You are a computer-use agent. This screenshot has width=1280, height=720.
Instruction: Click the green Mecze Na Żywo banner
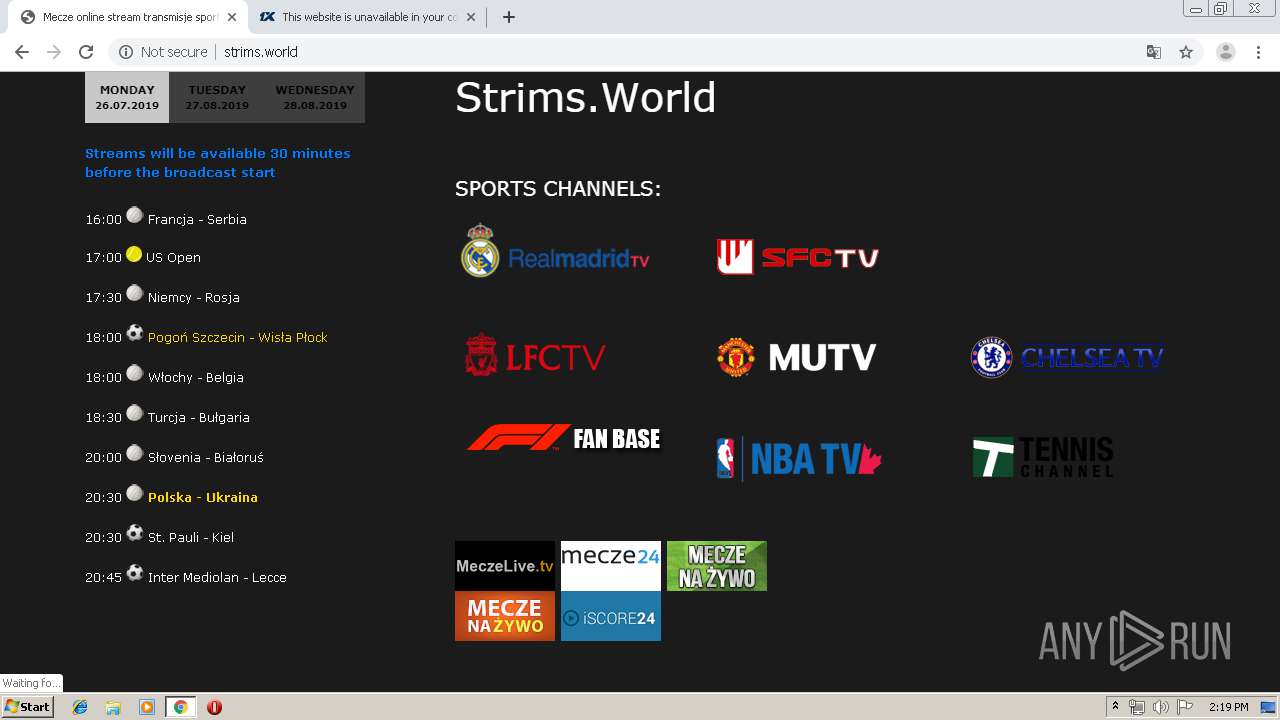pos(717,566)
